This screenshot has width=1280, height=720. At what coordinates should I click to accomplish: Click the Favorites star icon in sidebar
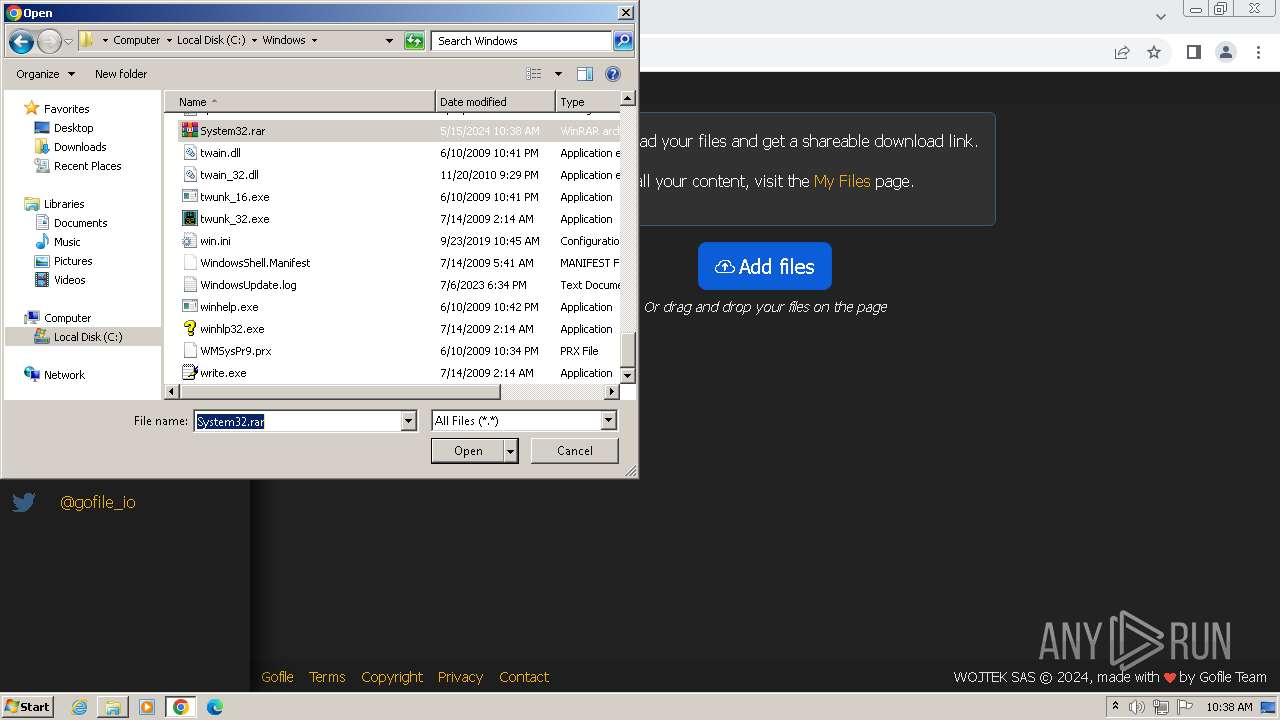[x=32, y=108]
